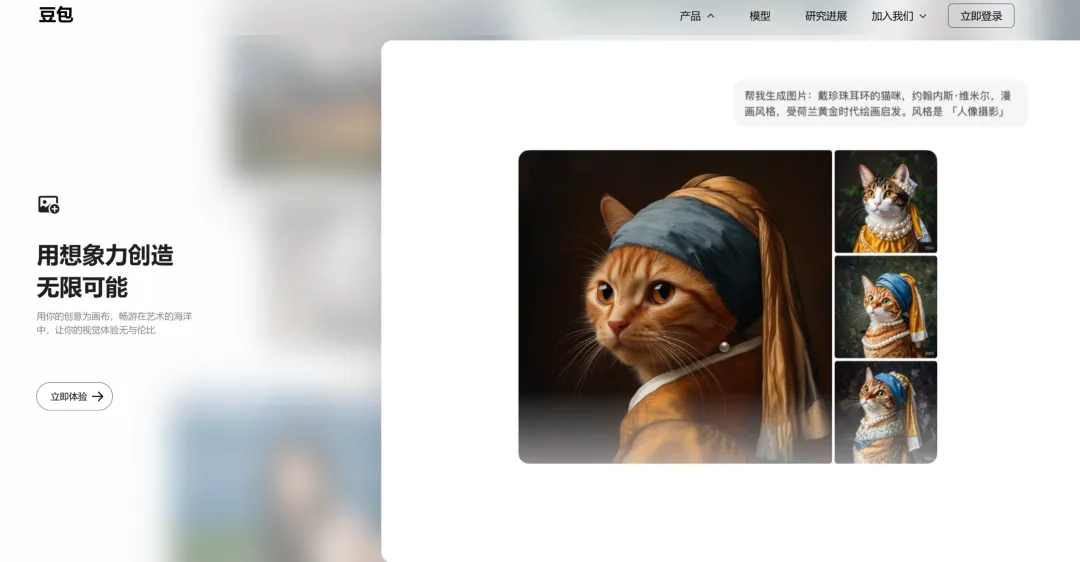Screen dimensions: 1080x562
Task: Select the top cat thumbnail with pearl necklace
Action: [x=886, y=201]
